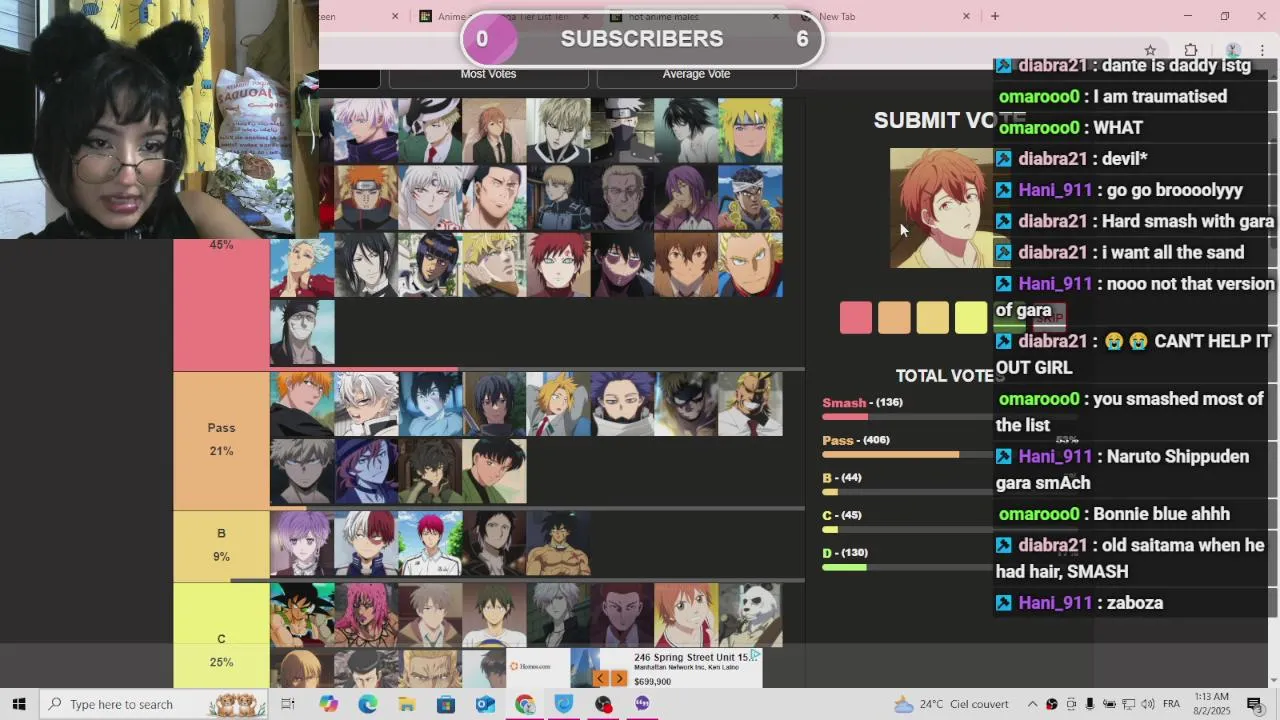Switch to the 'not anime males' tab

coord(695,16)
